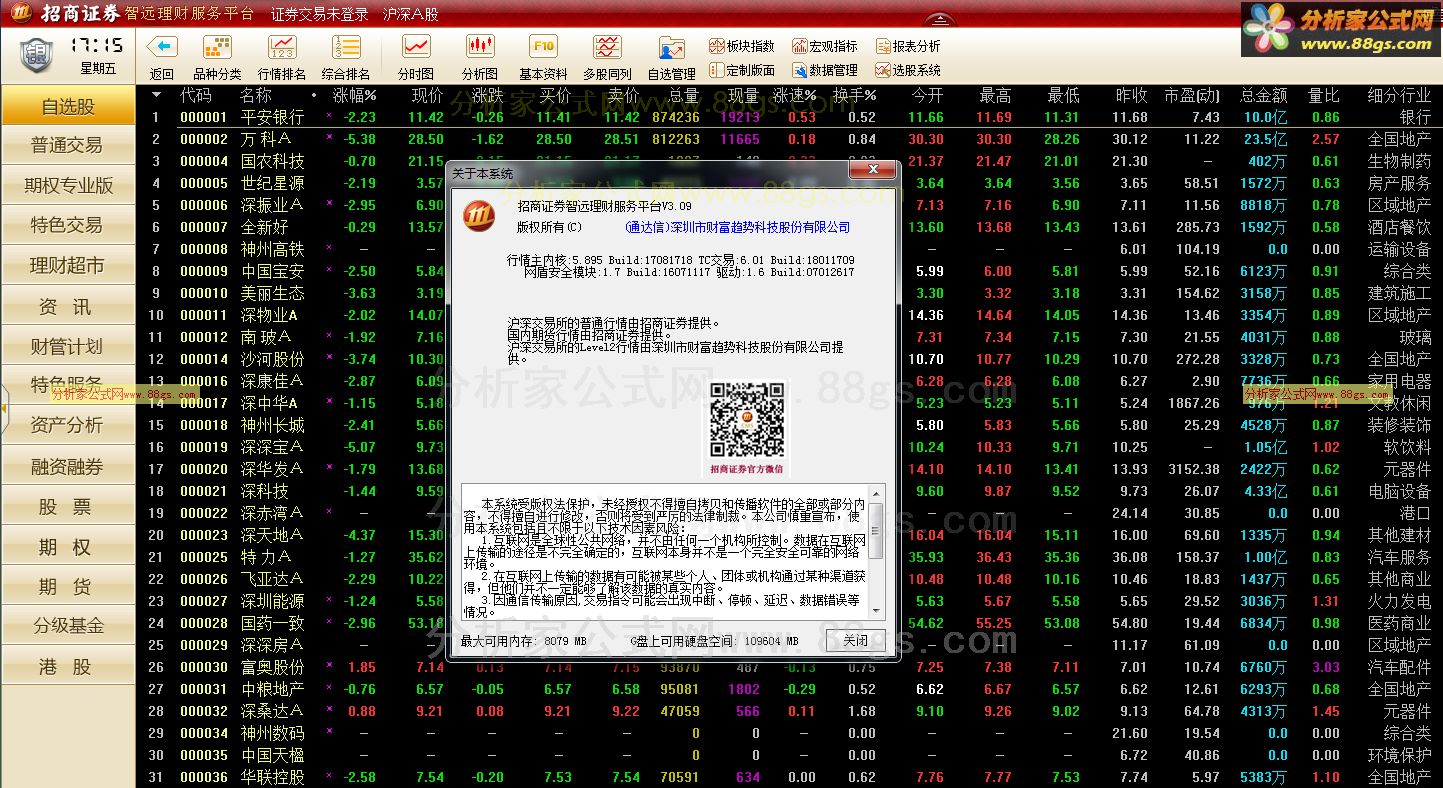This screenshot has height=788, width=1443.
Task: Click disclaimer scrollbar down arrow
Action: click(x=877, y=611)
